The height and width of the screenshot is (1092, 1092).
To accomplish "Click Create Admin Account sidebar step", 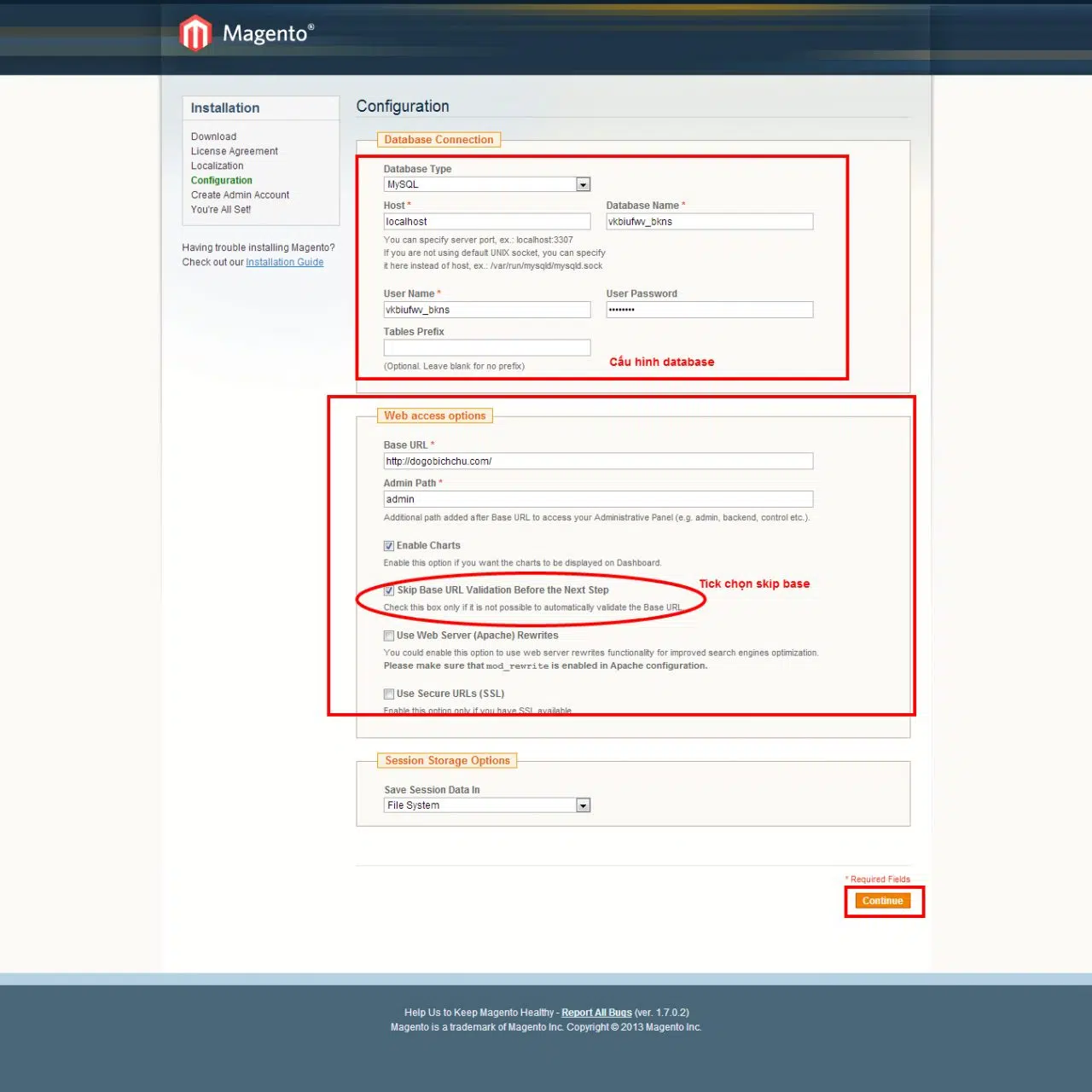I will click(240, 195).
